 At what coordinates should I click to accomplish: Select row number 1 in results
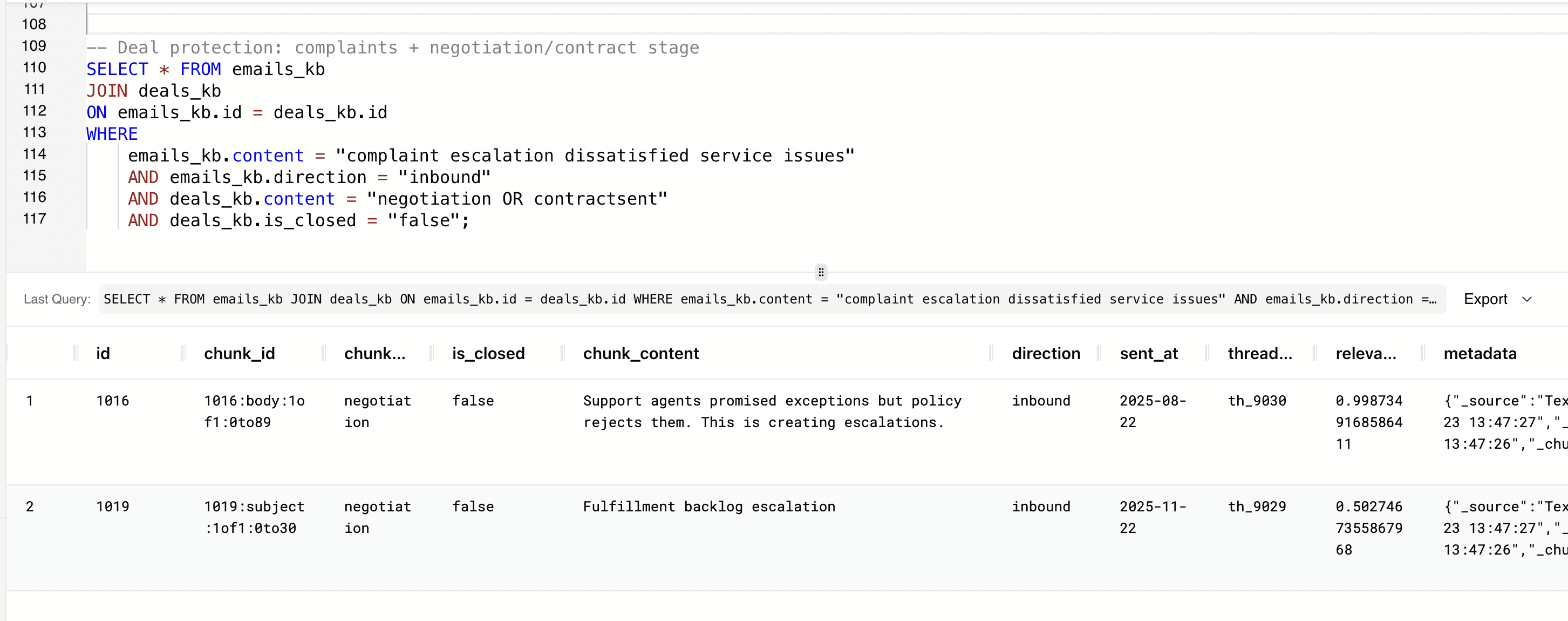coord(29,401)
